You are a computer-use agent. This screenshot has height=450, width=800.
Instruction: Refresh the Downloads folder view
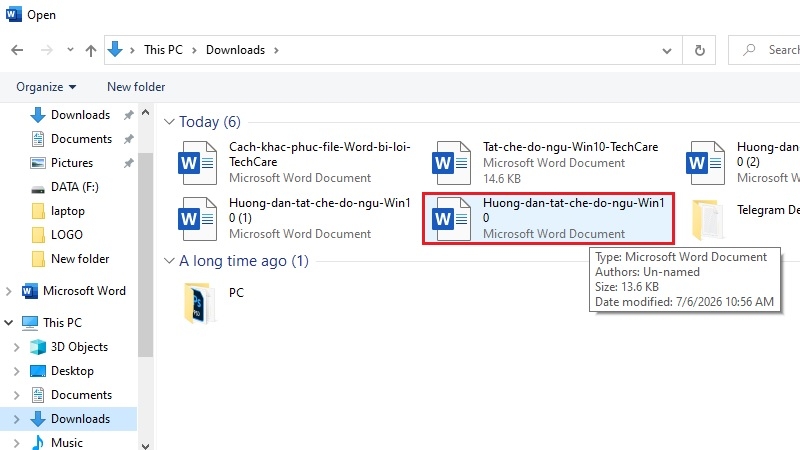click(x=699, y=50)
